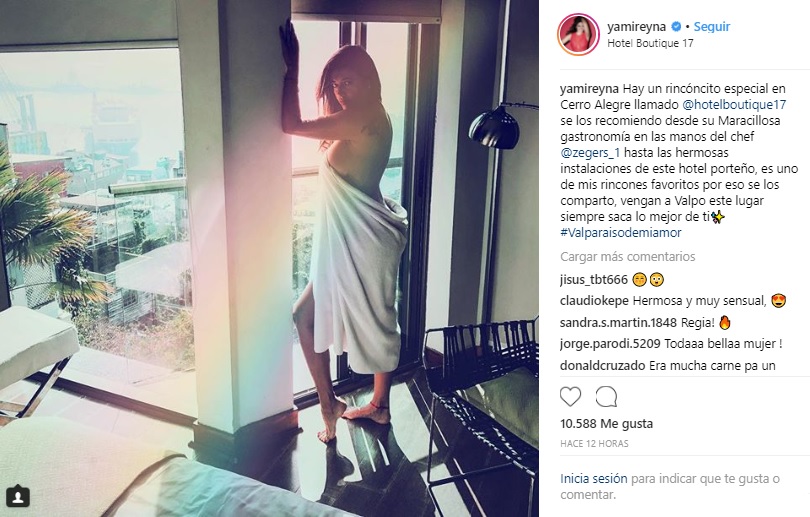
Task: Open claudiokepe commenter profile
Action: (x=594, y=301)
